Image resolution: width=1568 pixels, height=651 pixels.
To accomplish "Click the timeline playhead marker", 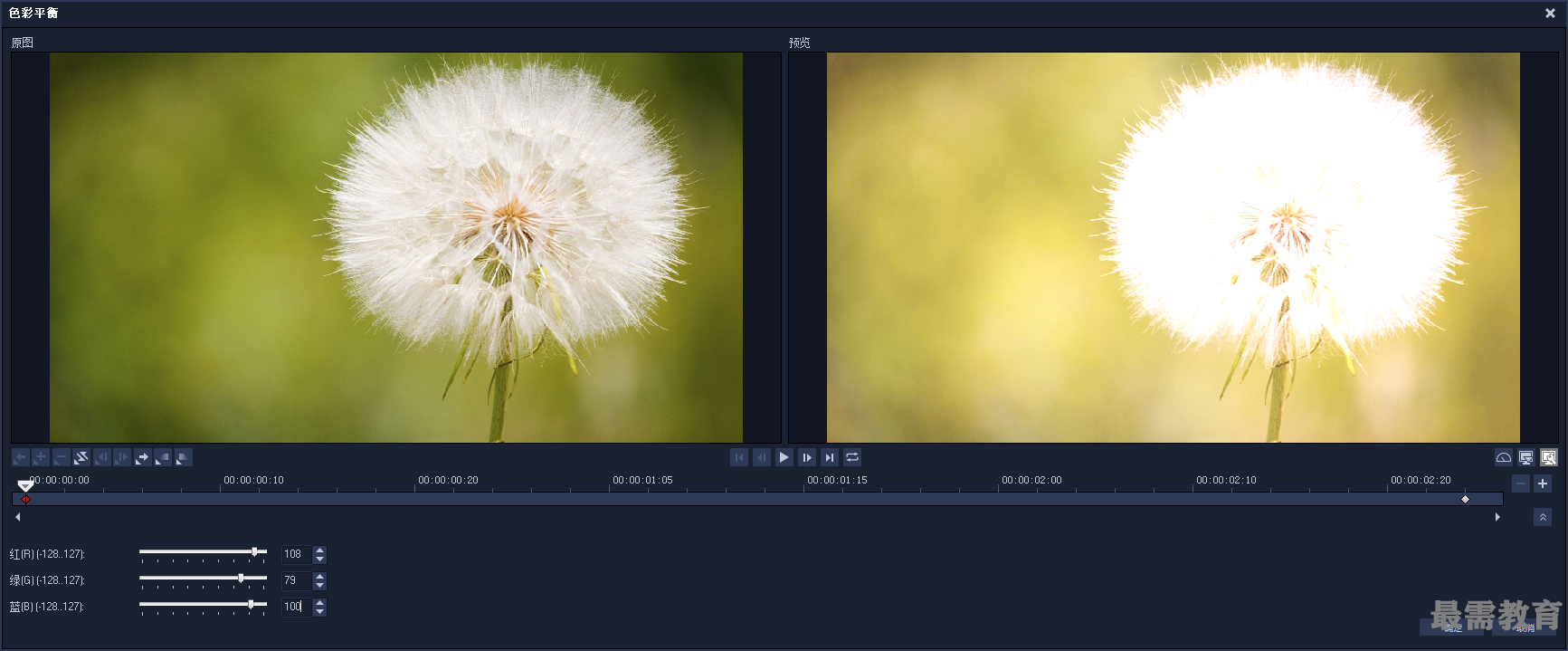I will click(25, 486).
